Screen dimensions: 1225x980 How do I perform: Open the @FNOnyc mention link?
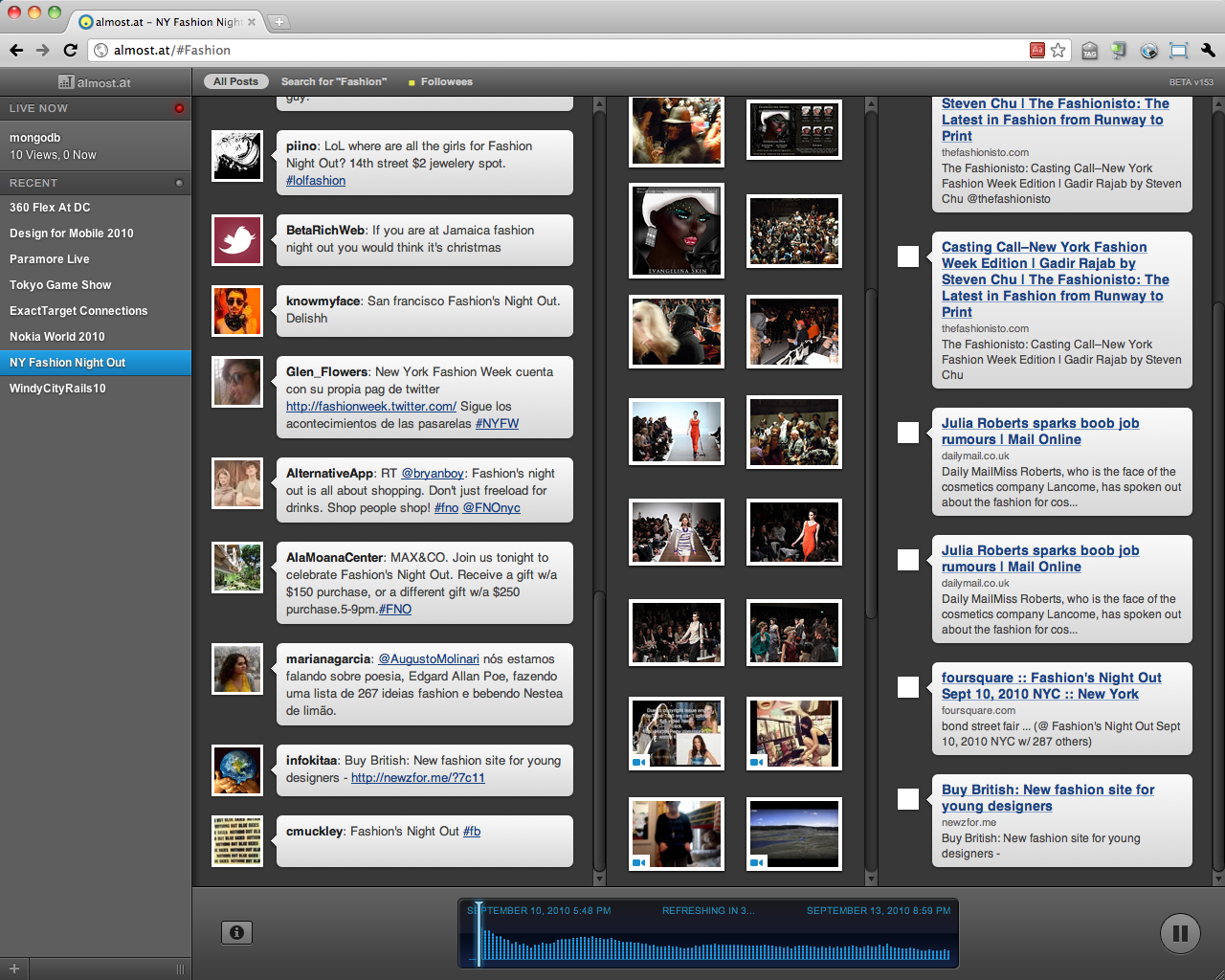pos(492,508)
